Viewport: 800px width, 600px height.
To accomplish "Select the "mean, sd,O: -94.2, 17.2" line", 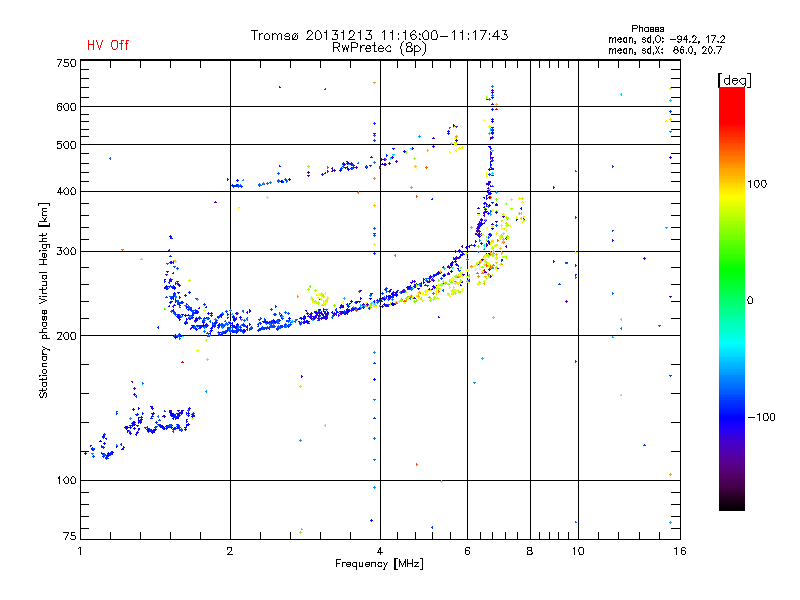I will click(x=666, y=39).
